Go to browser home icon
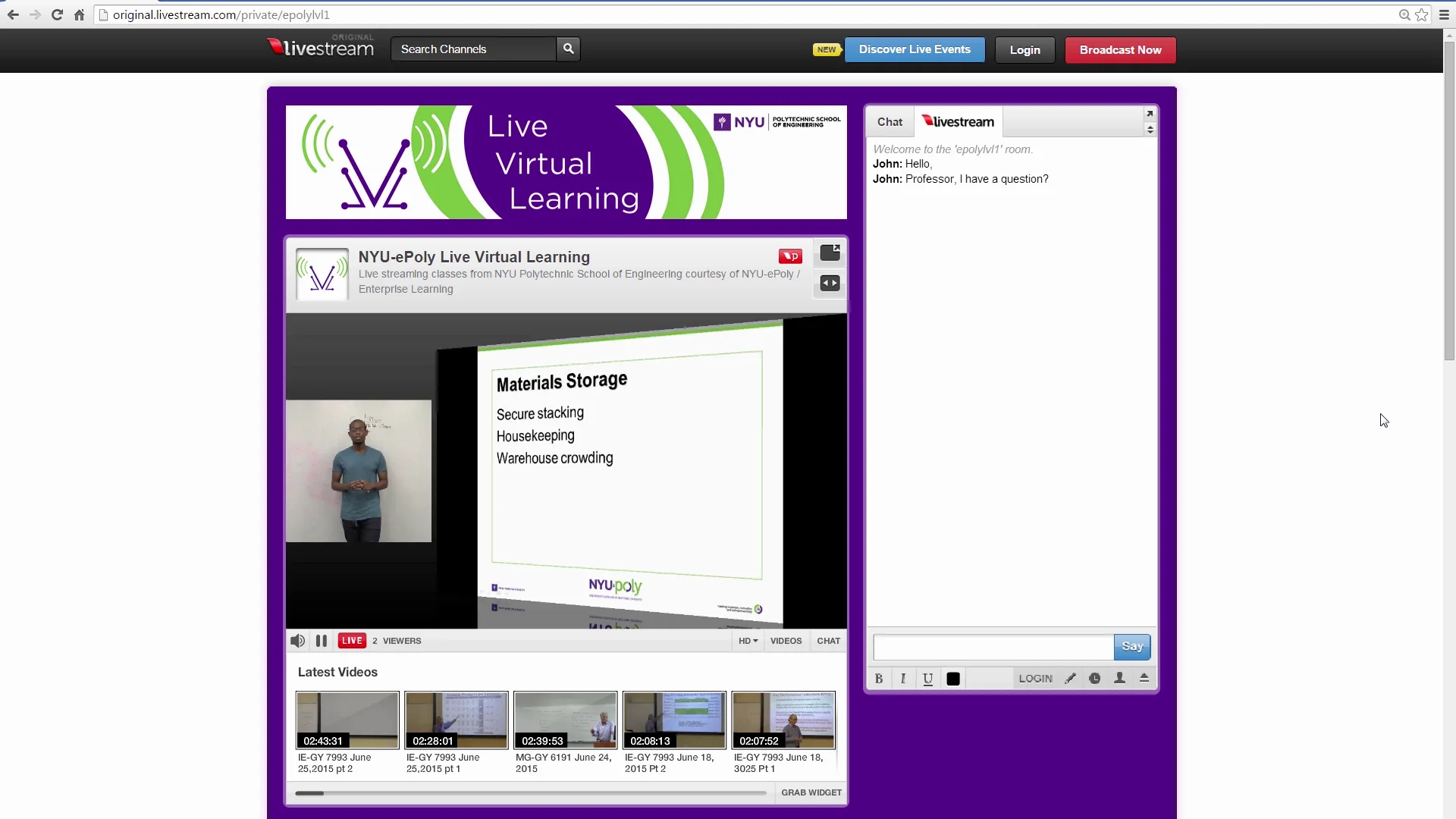Viewport: 1456px width, 819px height. click(79, 14)
